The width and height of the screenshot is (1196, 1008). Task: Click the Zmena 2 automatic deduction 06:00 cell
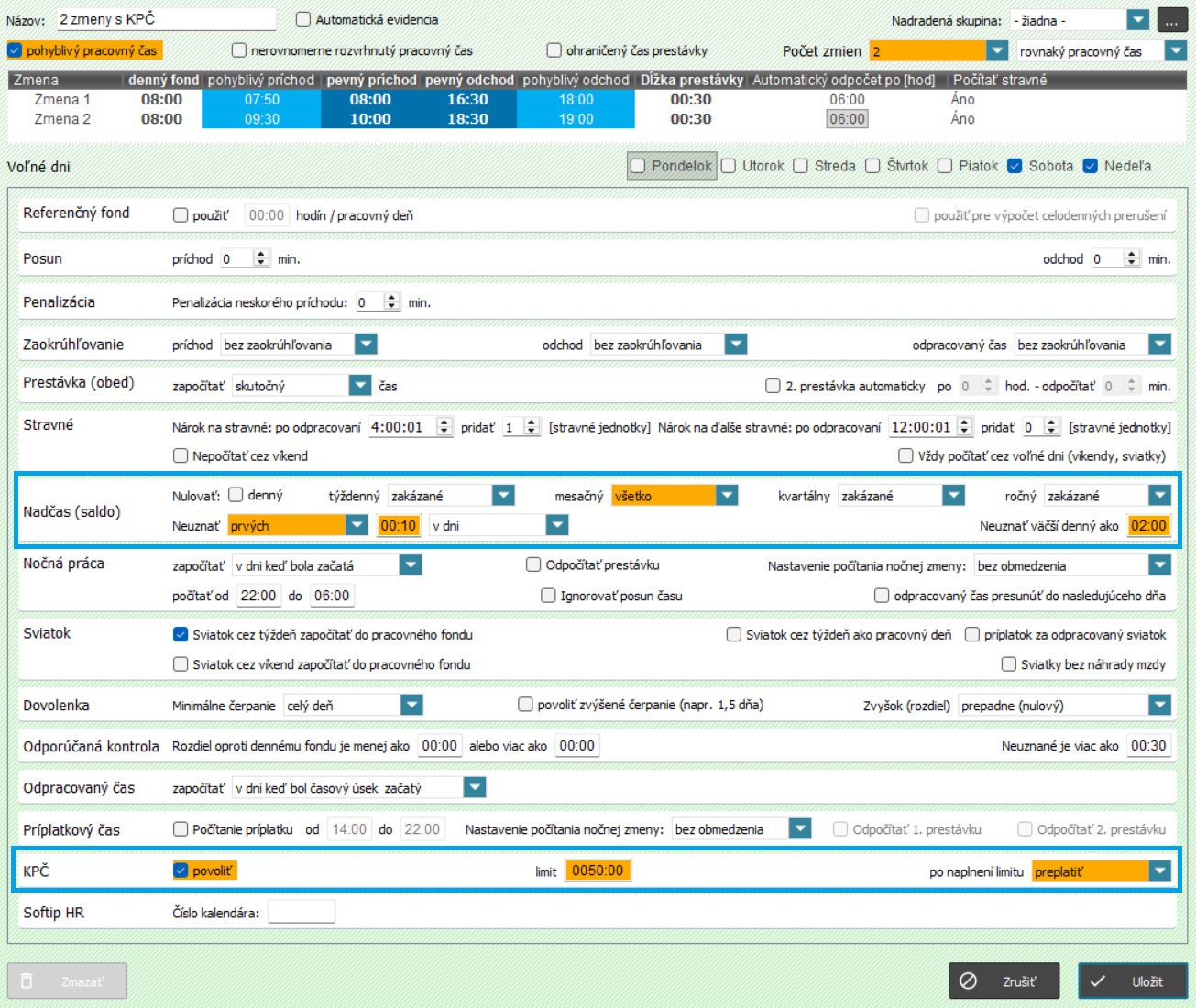(x=847, y=119)
